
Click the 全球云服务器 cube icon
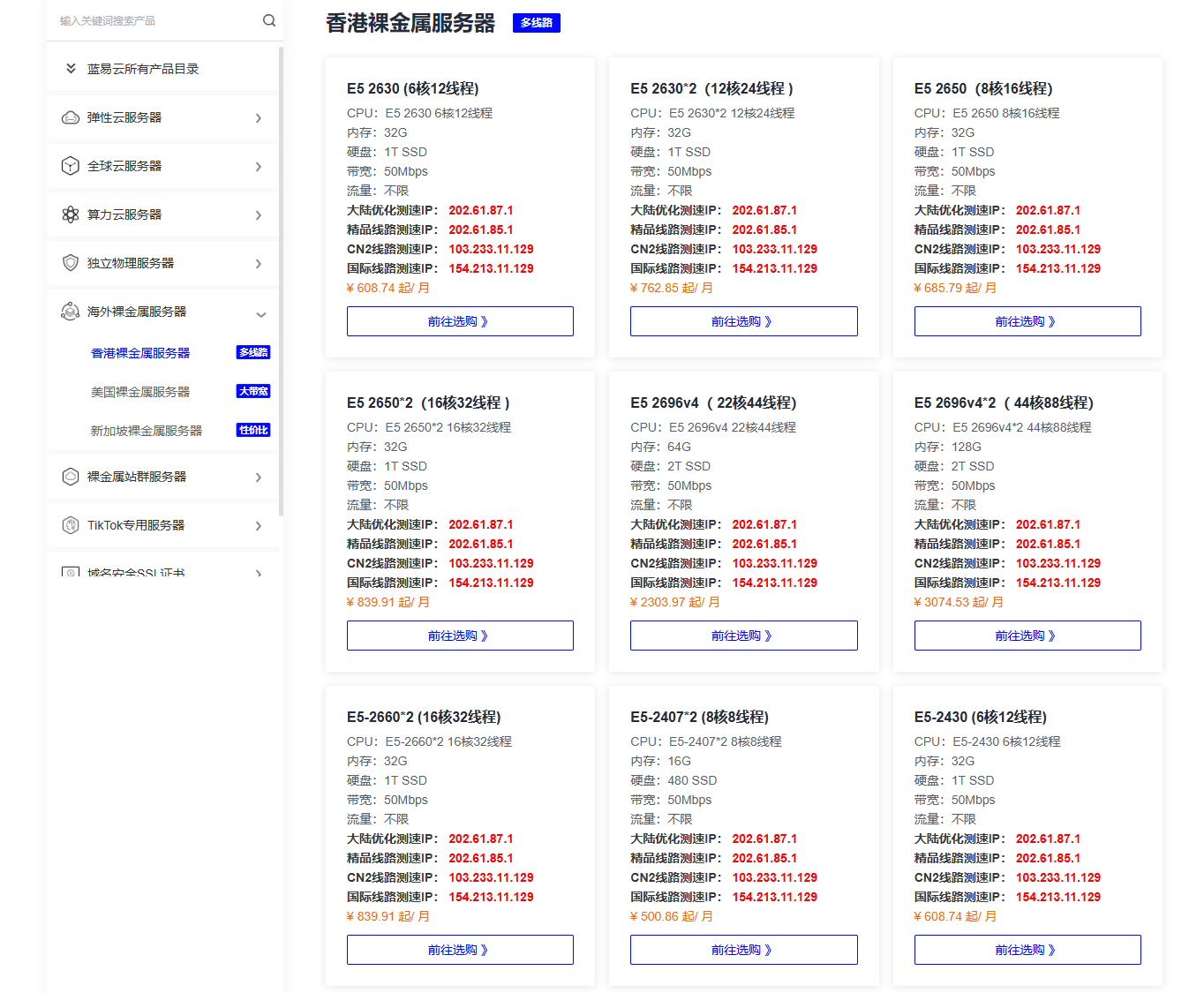(71, 166)
